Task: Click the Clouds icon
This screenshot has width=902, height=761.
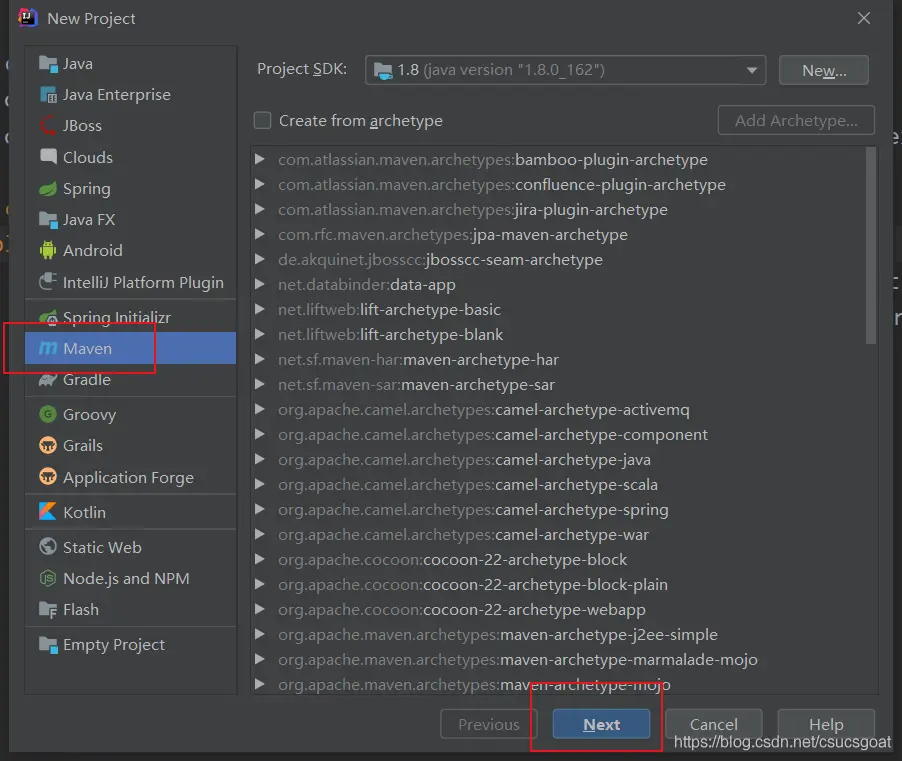Action: point(48,157)
